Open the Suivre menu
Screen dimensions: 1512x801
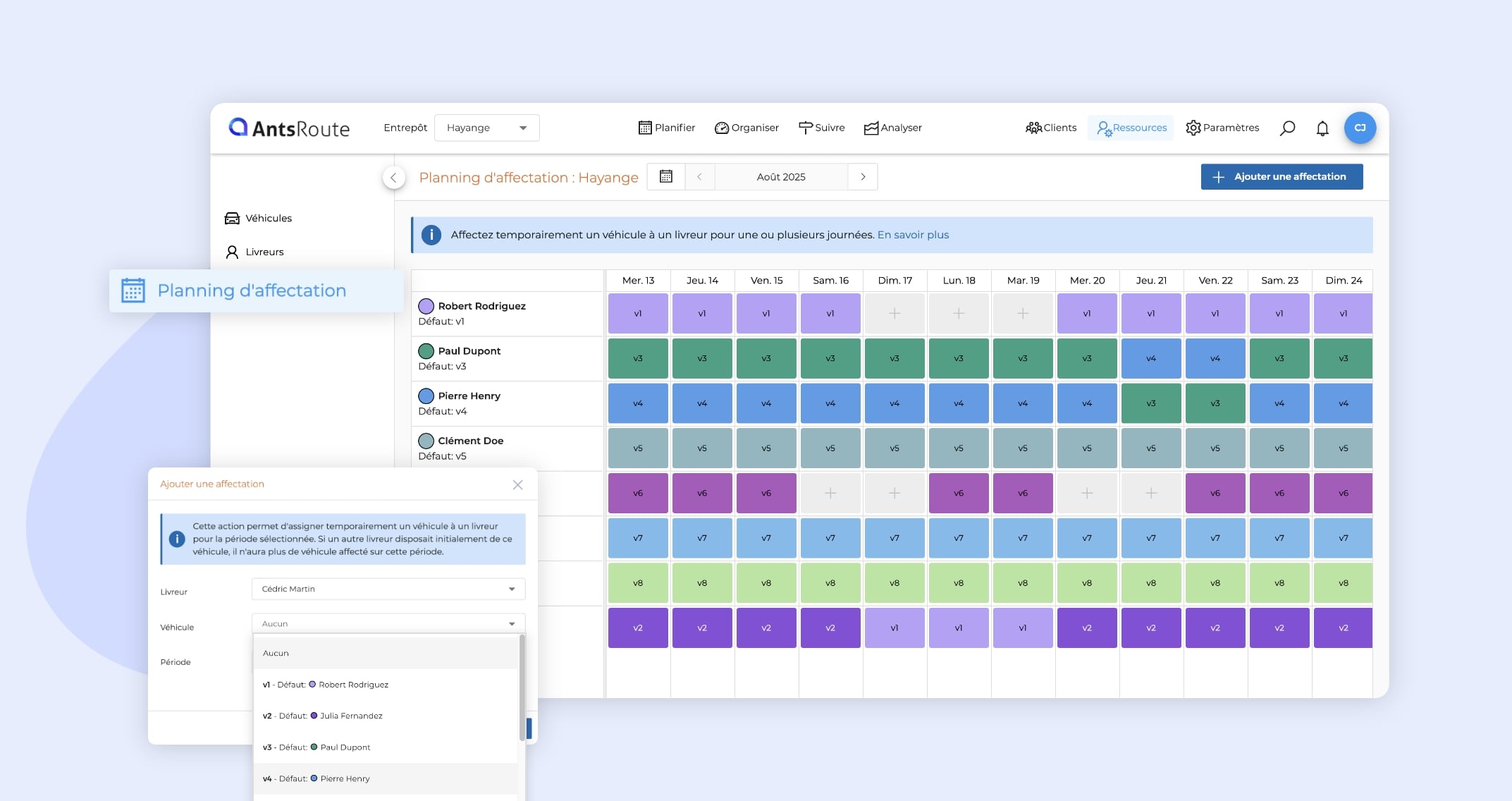coord(821,128)
